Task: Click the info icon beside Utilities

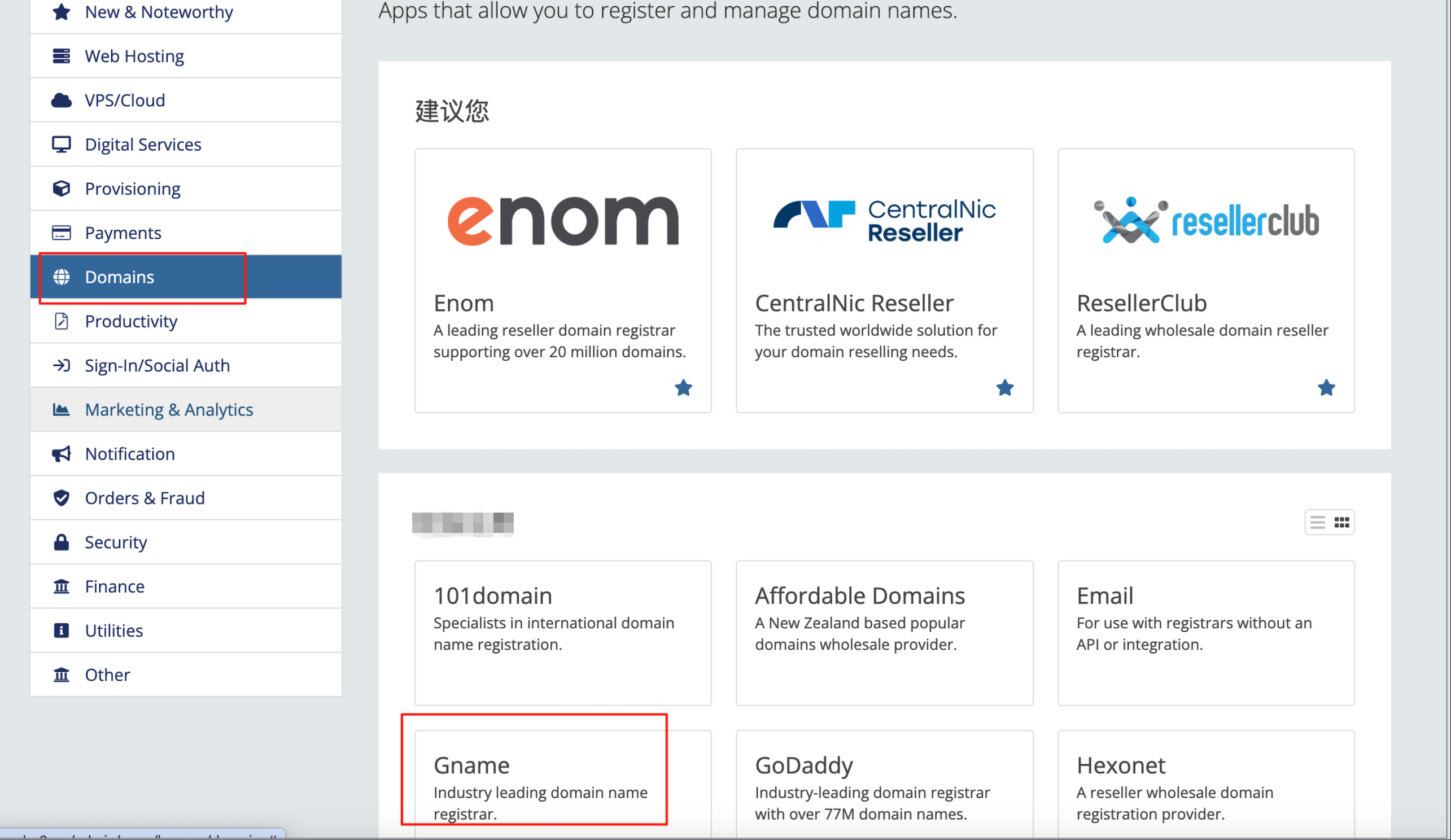Action: [61, 631]
